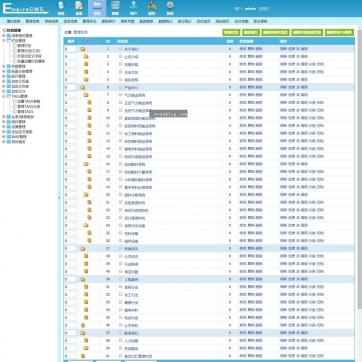Screen dimensions: 362x362
Task: Open 后台首页 in the secondary menu bar
Action: [x=203, y=21]
